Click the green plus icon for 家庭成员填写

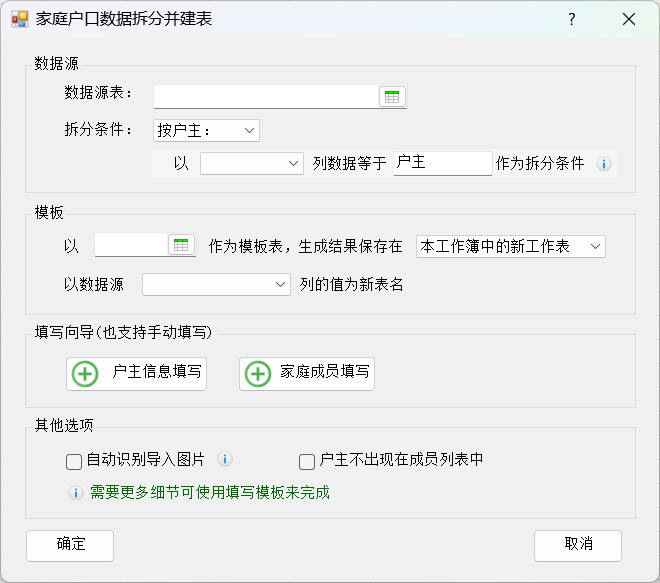[258, 374]
